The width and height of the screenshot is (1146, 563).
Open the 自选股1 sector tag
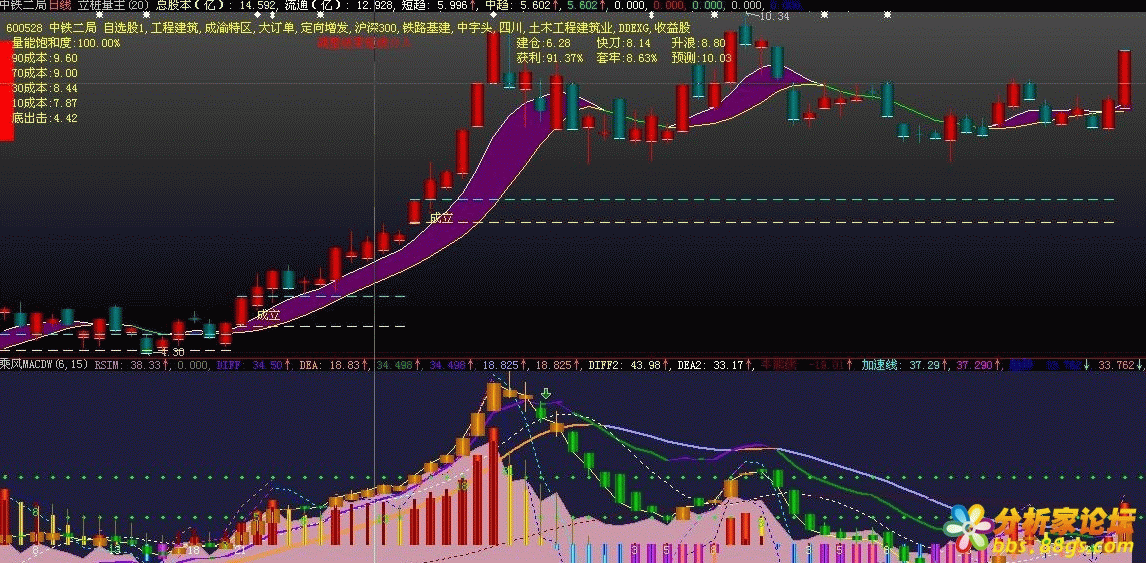(125, 29)
